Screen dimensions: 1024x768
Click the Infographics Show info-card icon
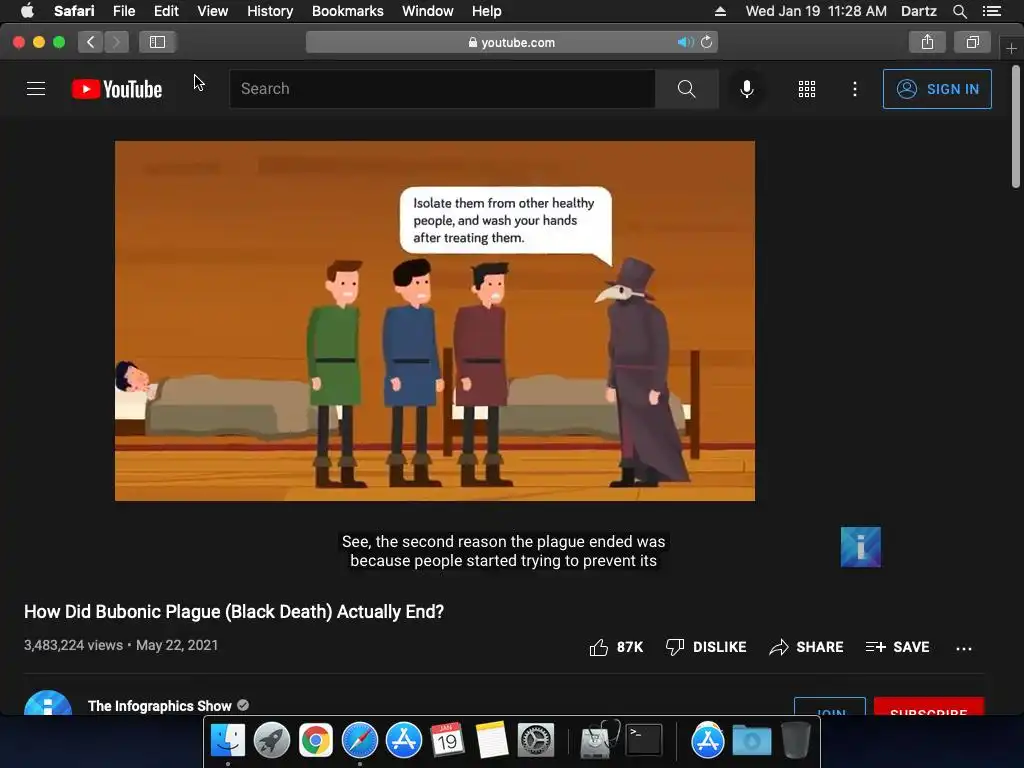tap(861, 547)
